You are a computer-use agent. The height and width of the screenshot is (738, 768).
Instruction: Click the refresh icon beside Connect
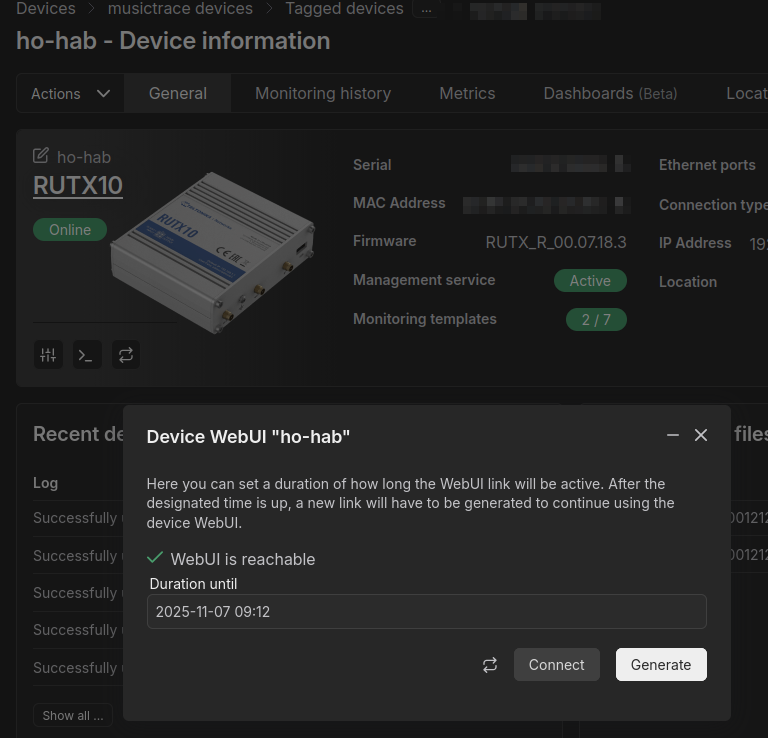click(x=489, y=665)
